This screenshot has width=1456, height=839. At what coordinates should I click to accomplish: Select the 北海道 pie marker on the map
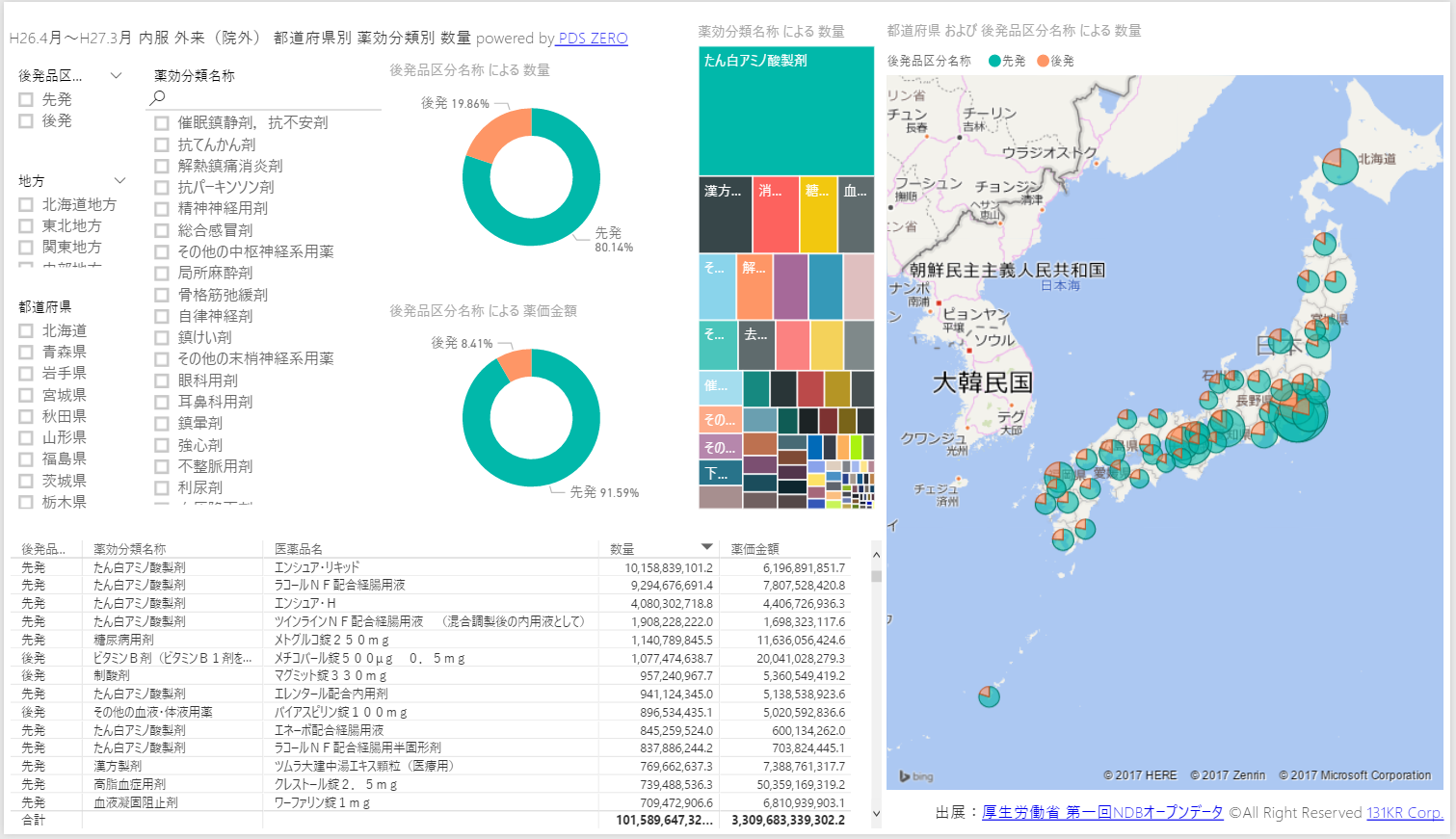tap(1339, 166)
